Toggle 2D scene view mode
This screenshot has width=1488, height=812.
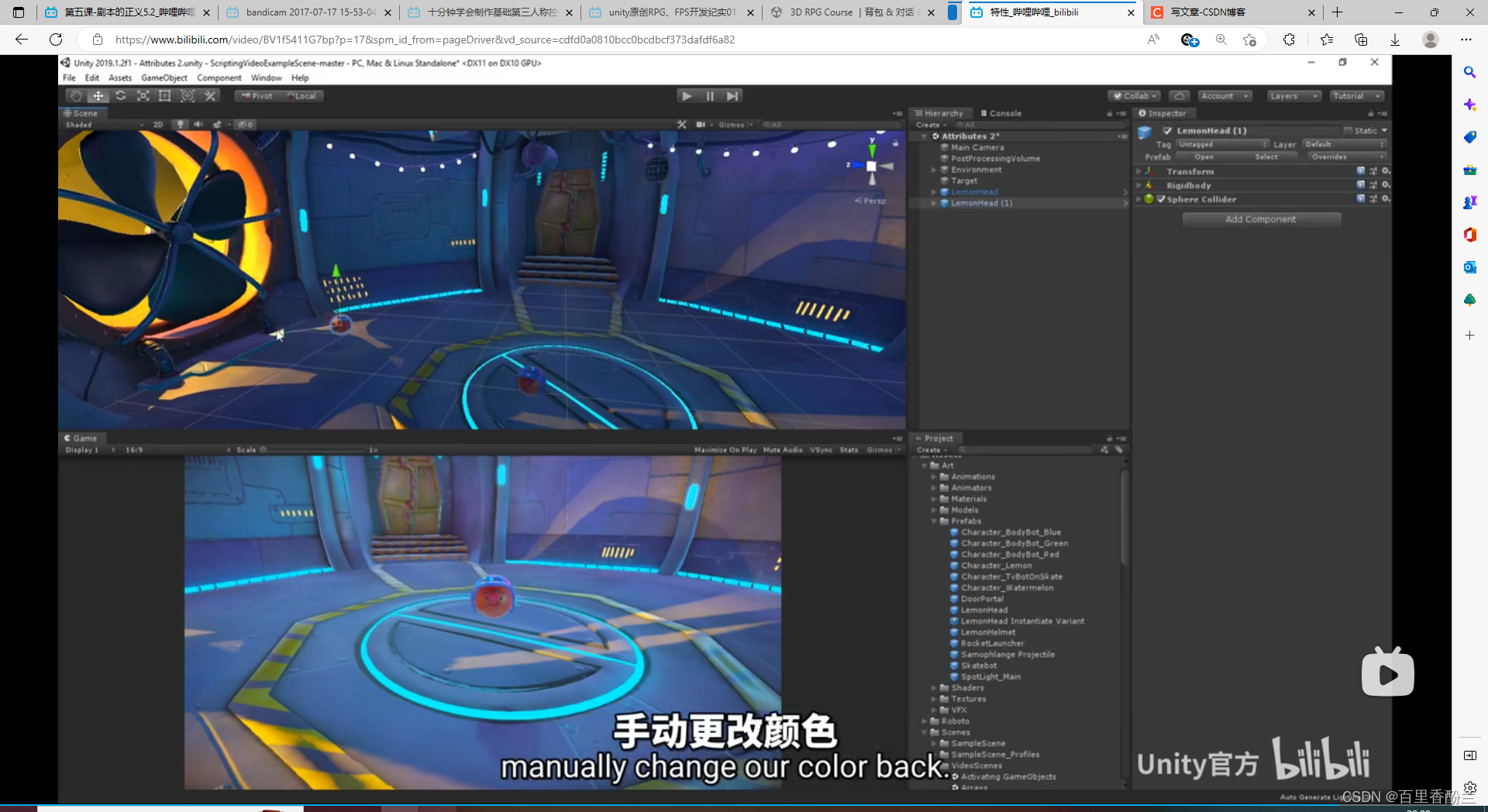(x=158, y=124)
